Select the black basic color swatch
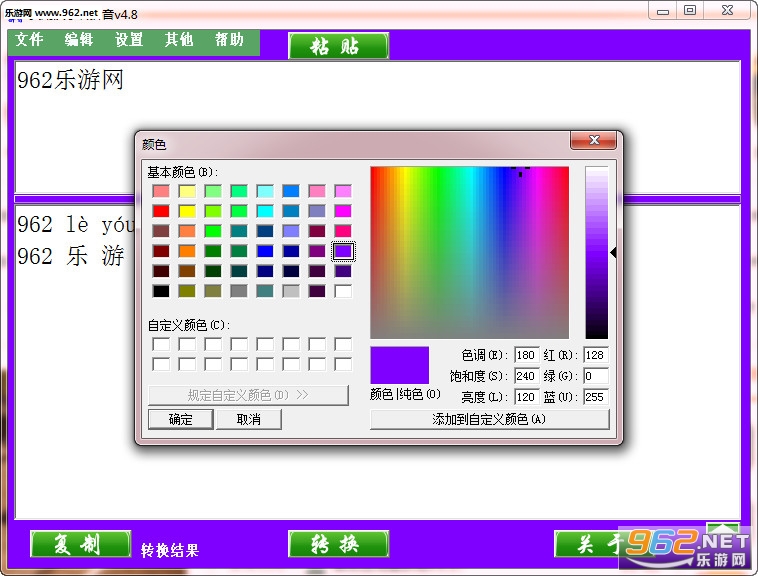The height and width of the screenshot is (576, 758). 161,291
